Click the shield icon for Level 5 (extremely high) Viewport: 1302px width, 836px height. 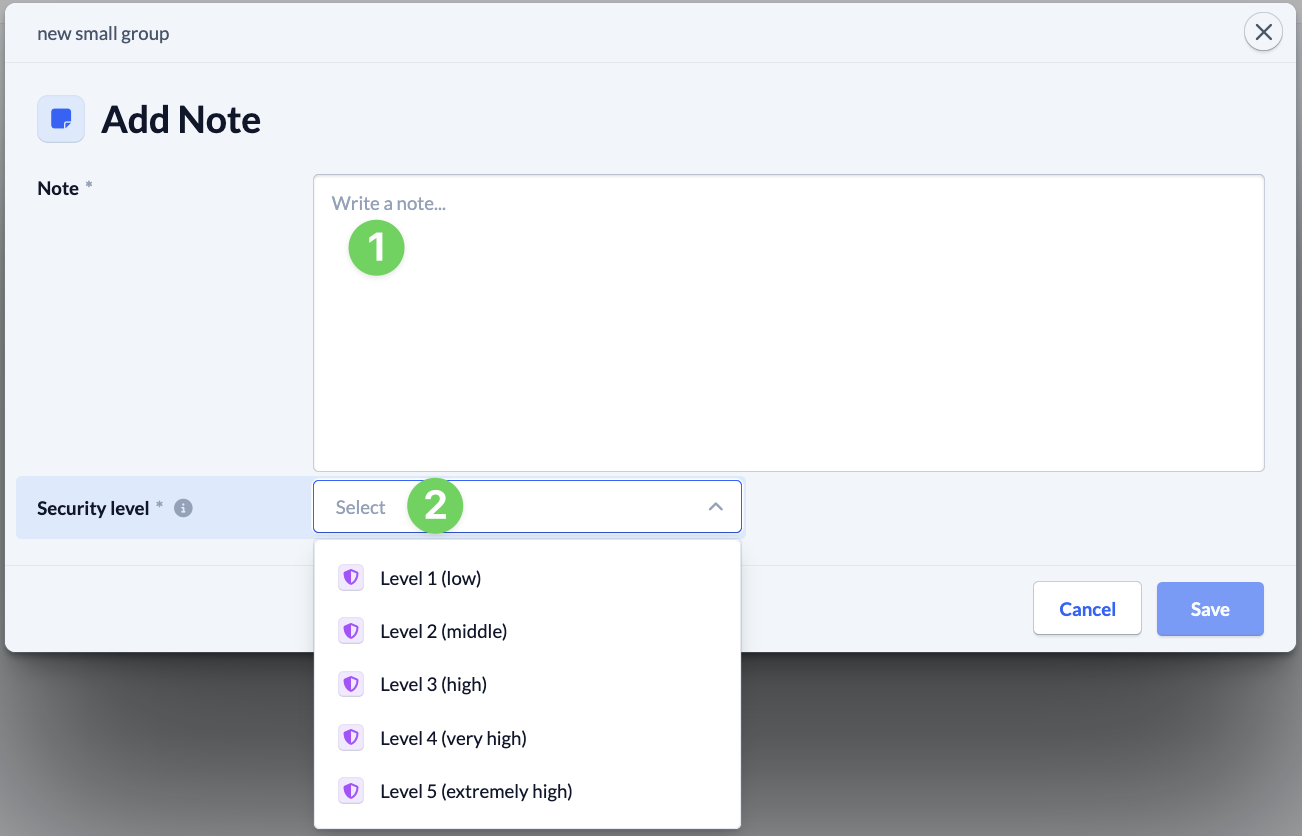pyautogui.click(x=350, y=791)
